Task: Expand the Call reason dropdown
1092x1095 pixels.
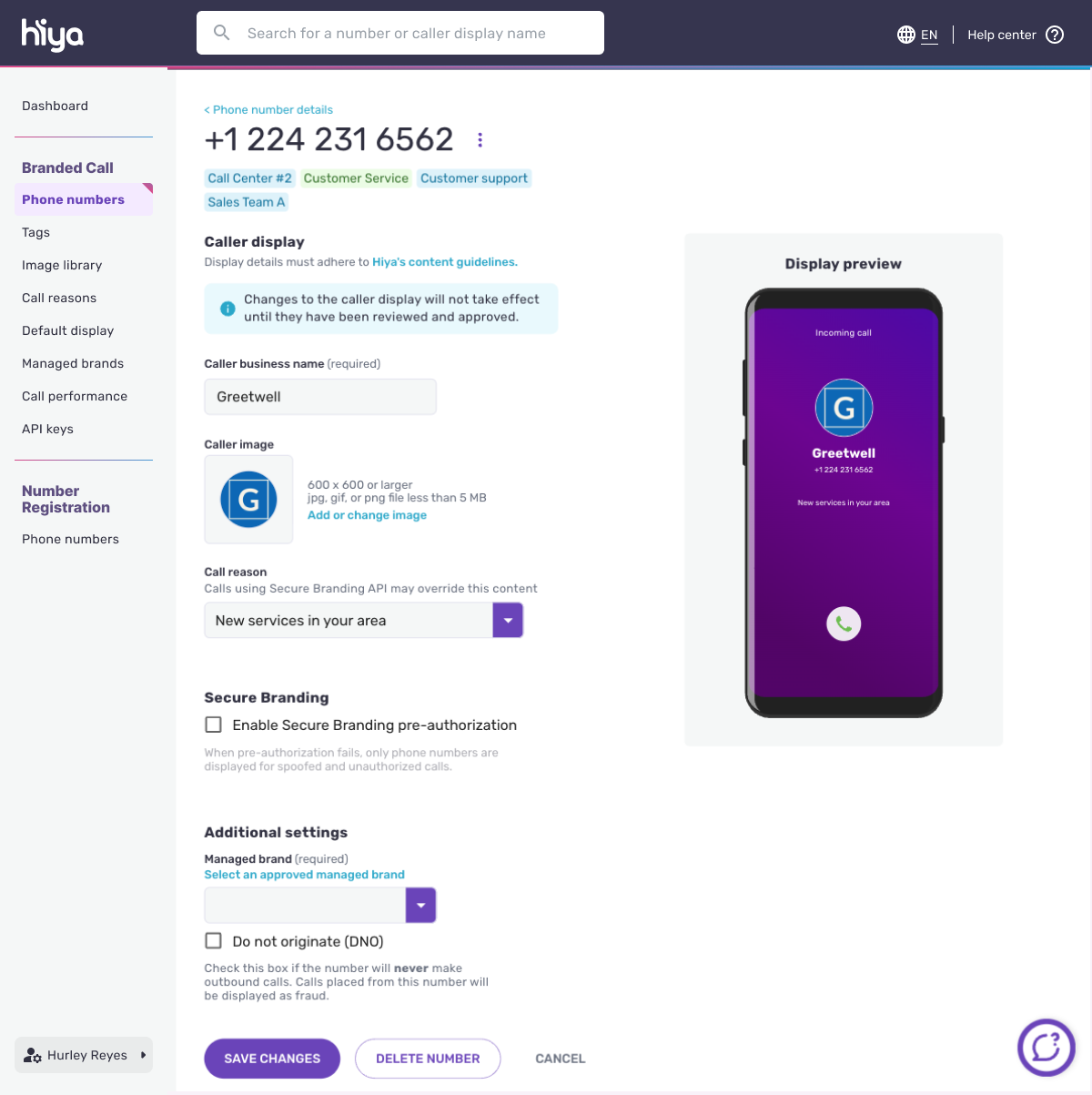Action: click(508, 620)
